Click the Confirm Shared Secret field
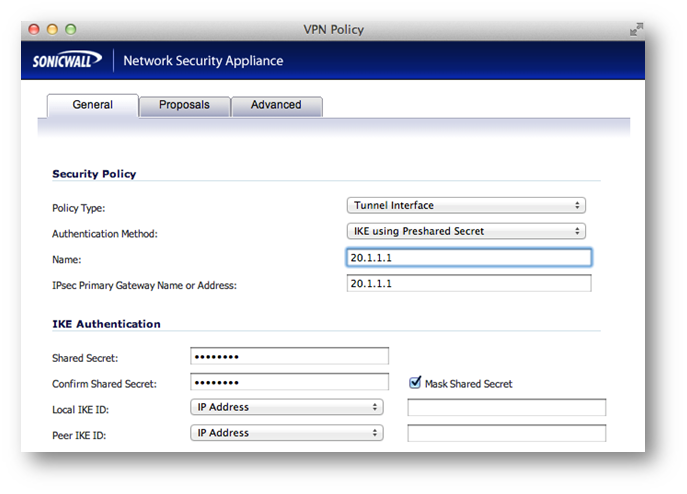The height and width of the screenshot is (494, 687). 289,382
